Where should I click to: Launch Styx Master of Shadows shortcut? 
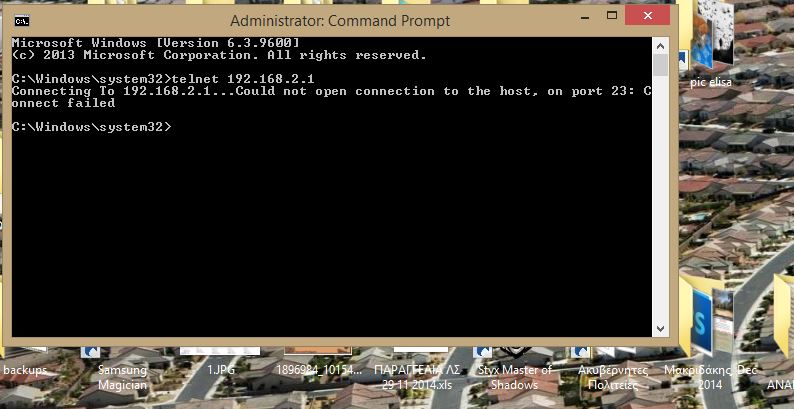(x=514, y=378)
